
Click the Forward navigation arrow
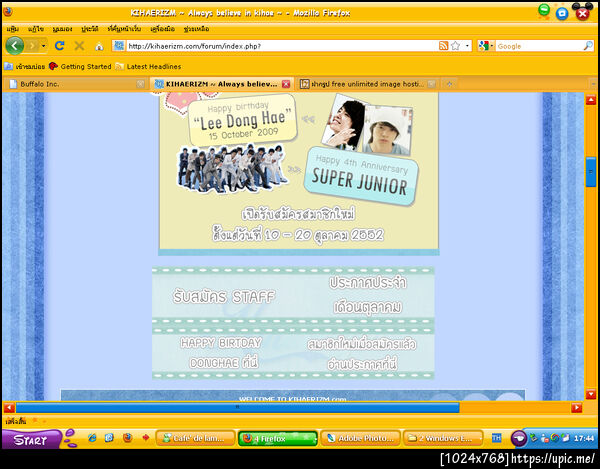[x=33, y=46]
